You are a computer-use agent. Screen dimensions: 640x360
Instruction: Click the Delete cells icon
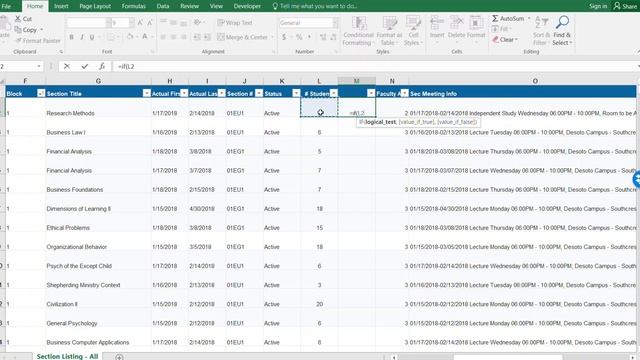[x=456, y=23]
